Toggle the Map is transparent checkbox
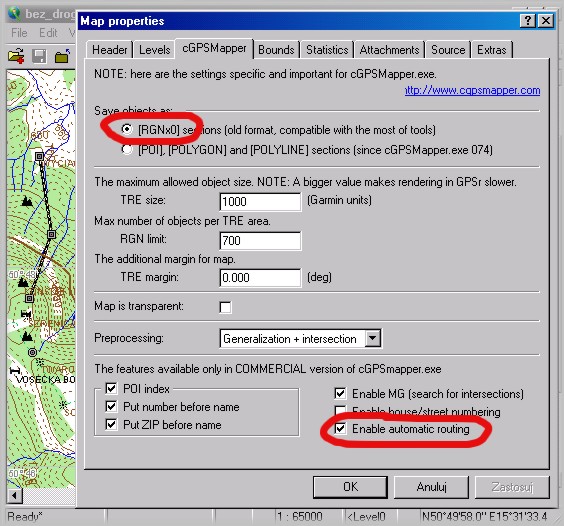564x526 pixels. point(226,307)
